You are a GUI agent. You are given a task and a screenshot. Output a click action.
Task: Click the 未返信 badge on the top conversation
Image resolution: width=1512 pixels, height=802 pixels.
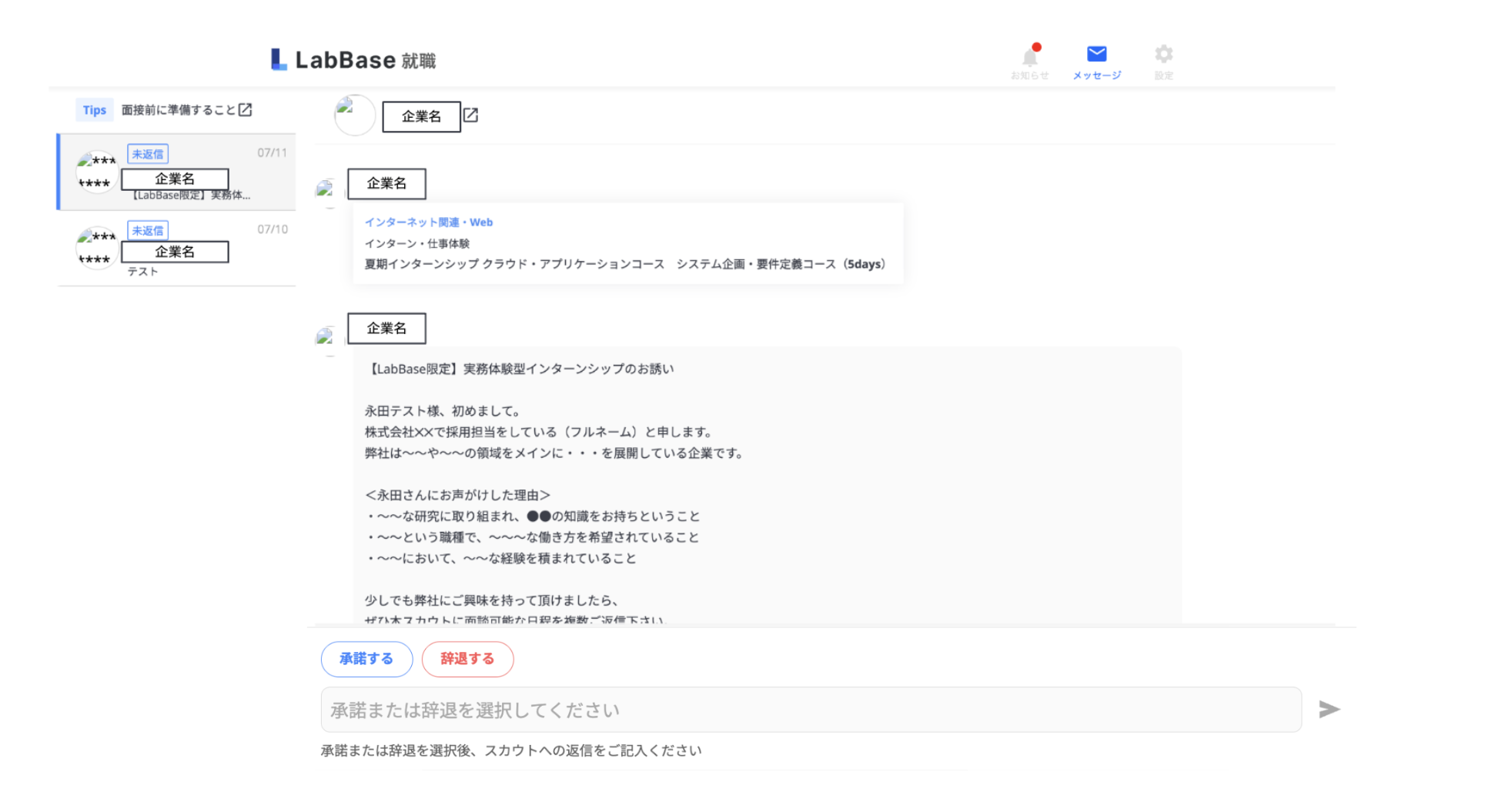click(147, 153)
